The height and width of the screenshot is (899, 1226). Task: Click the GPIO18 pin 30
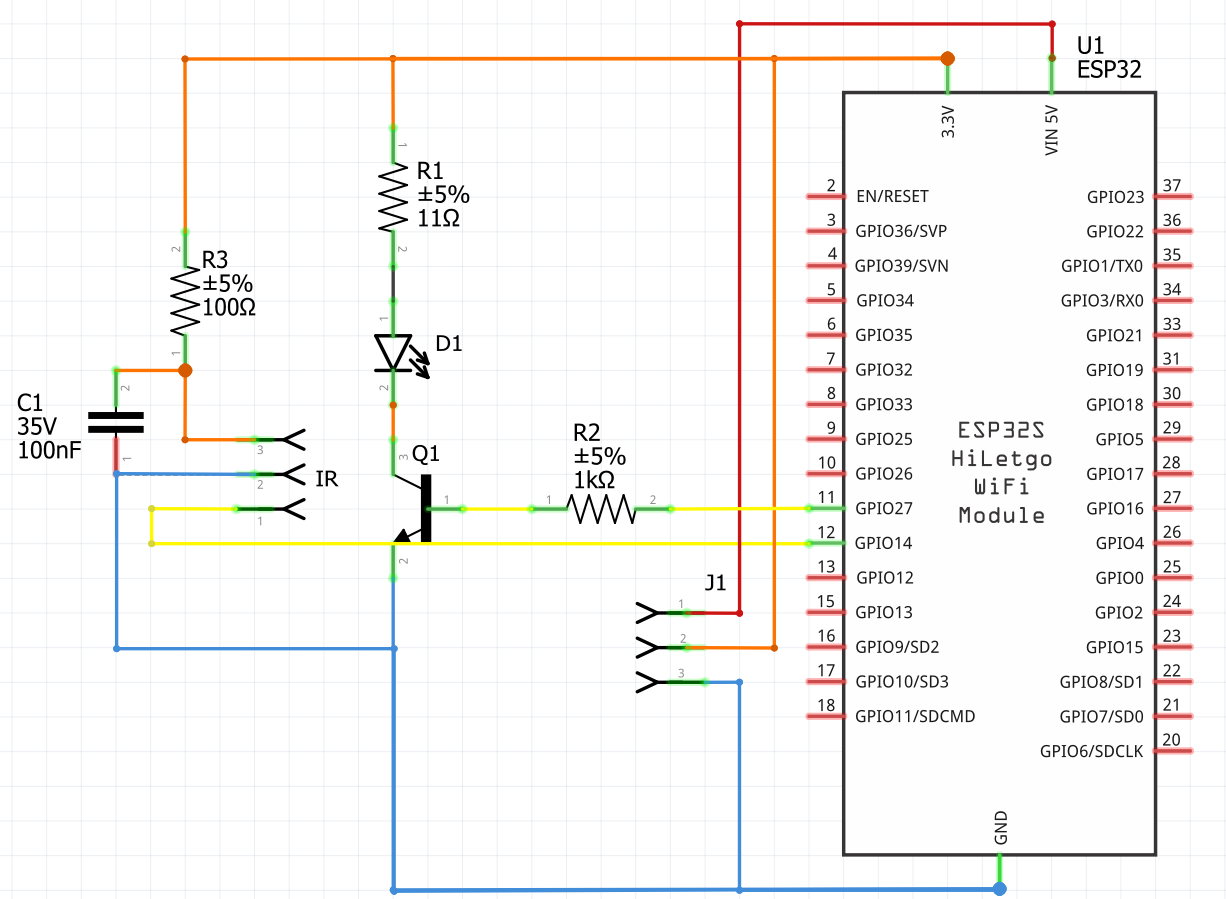(x=1174, y=404)
